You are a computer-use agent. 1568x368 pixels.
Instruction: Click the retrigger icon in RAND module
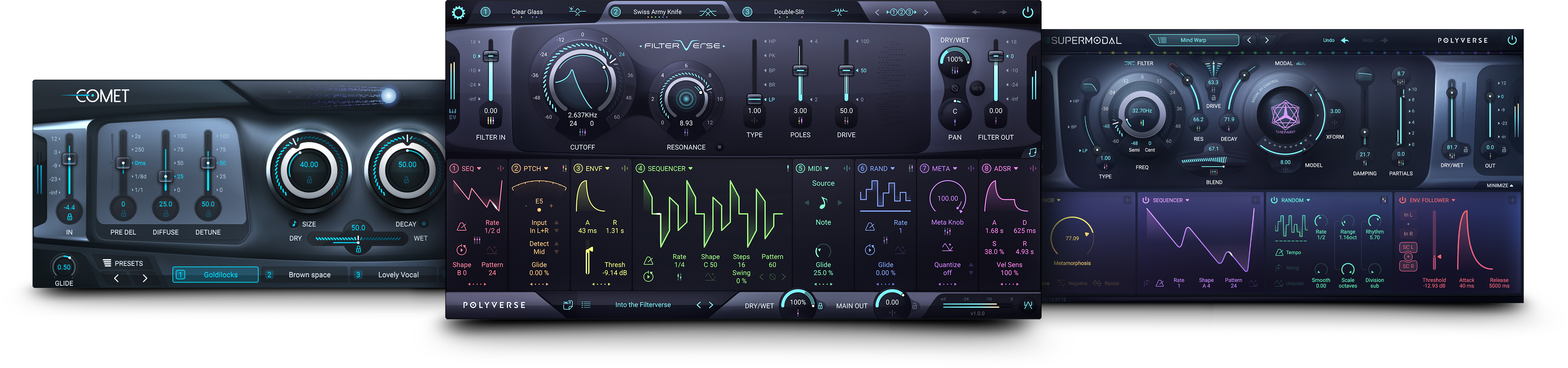pyautogui.click(x=870, y=250)
